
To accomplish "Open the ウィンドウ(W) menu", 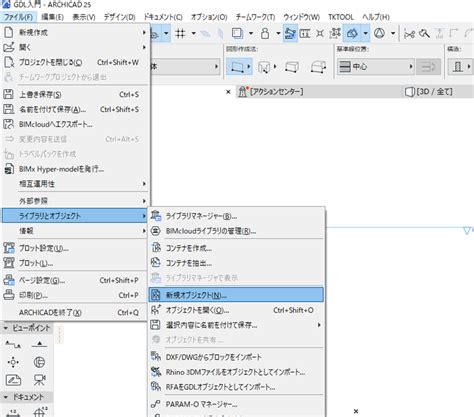I will (301, 17).
